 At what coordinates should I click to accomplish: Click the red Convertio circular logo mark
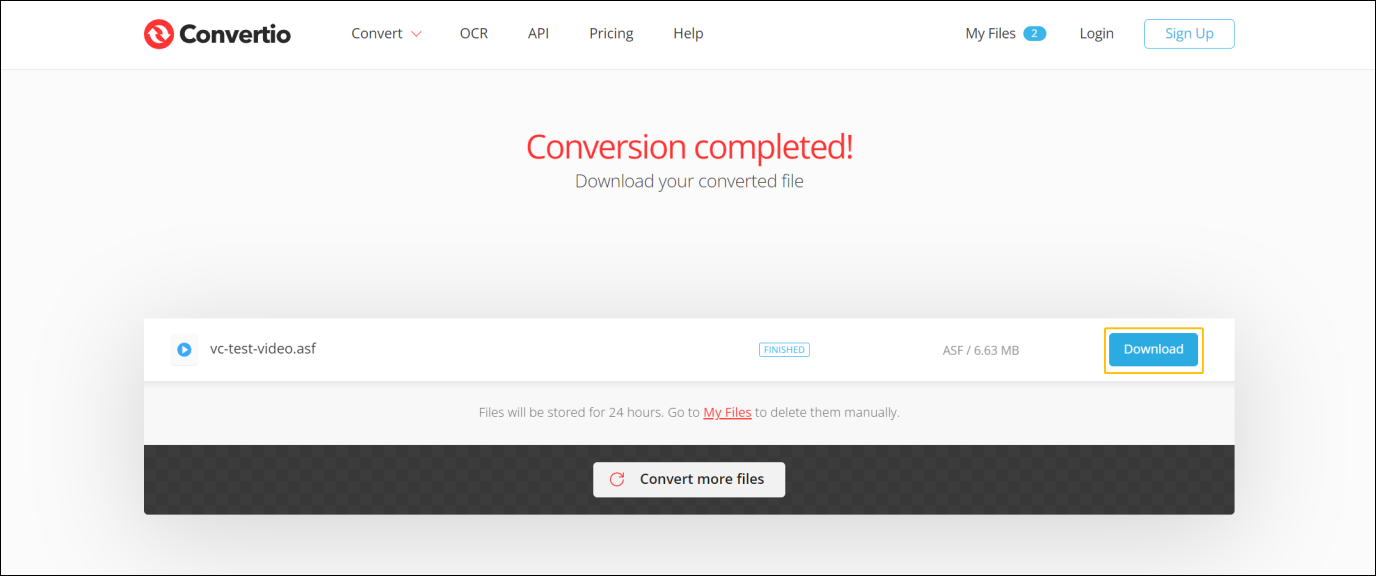pyautogui.click(x=158, y=33)
